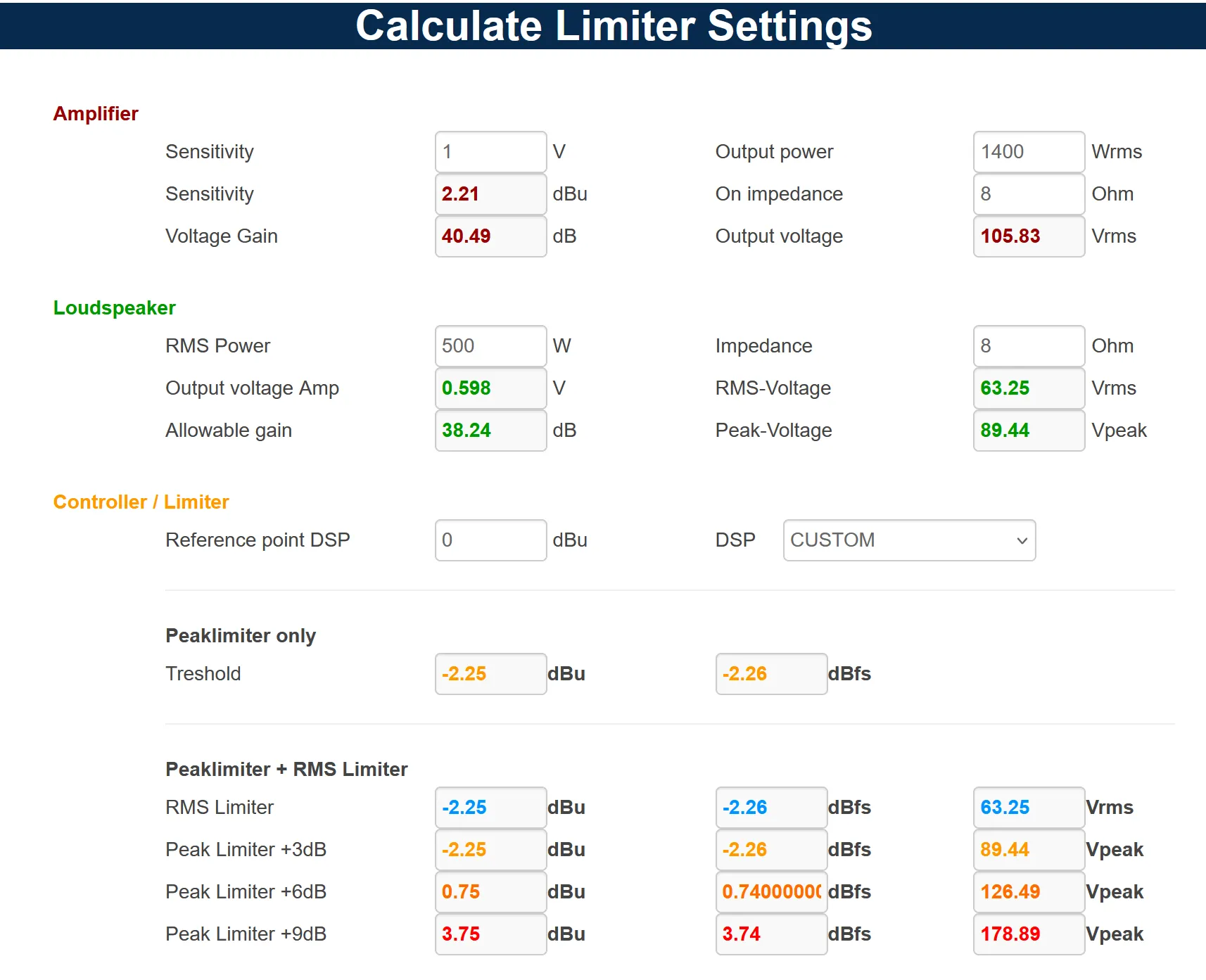Click the Treshold dBfs value field

coord(772,674)
